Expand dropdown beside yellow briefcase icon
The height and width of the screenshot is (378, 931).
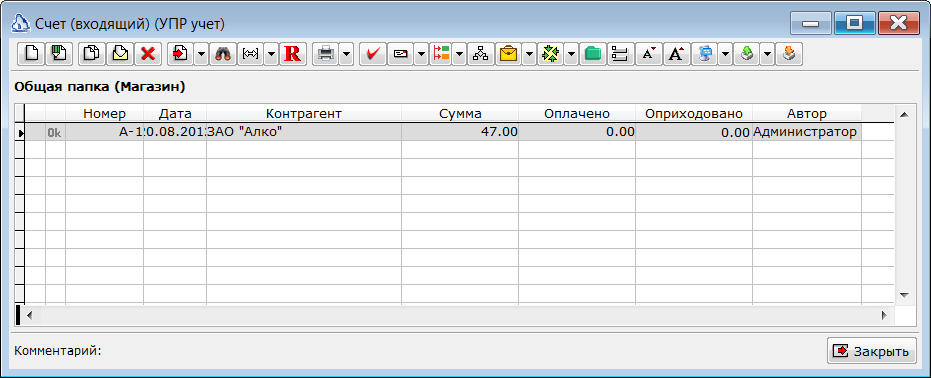click(529, 54)
